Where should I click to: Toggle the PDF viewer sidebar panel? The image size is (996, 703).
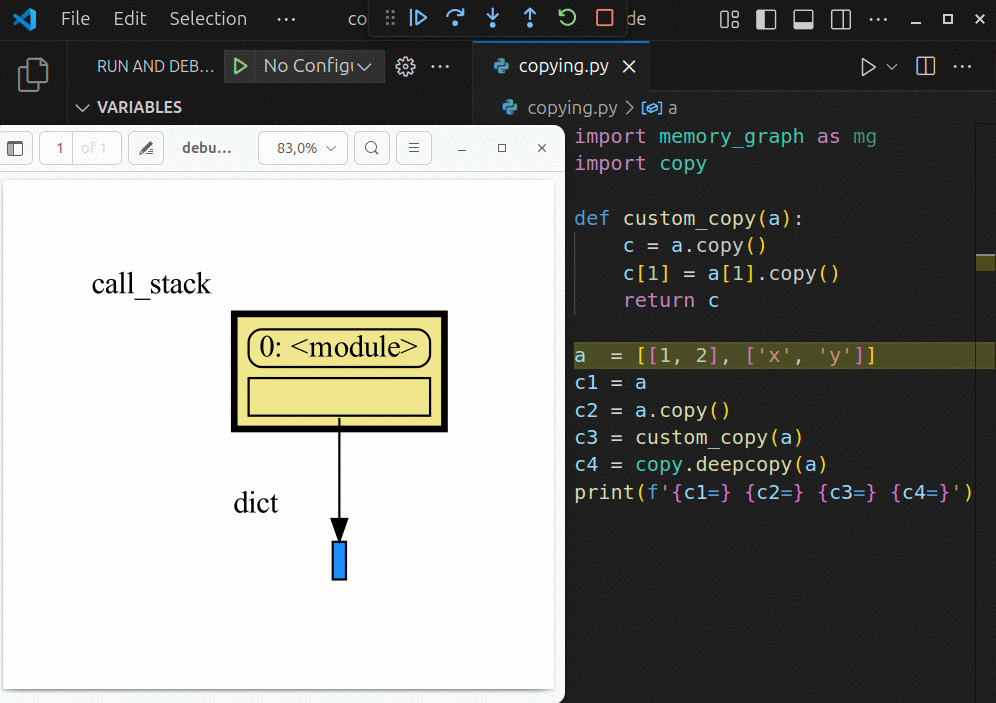[15, 147]
